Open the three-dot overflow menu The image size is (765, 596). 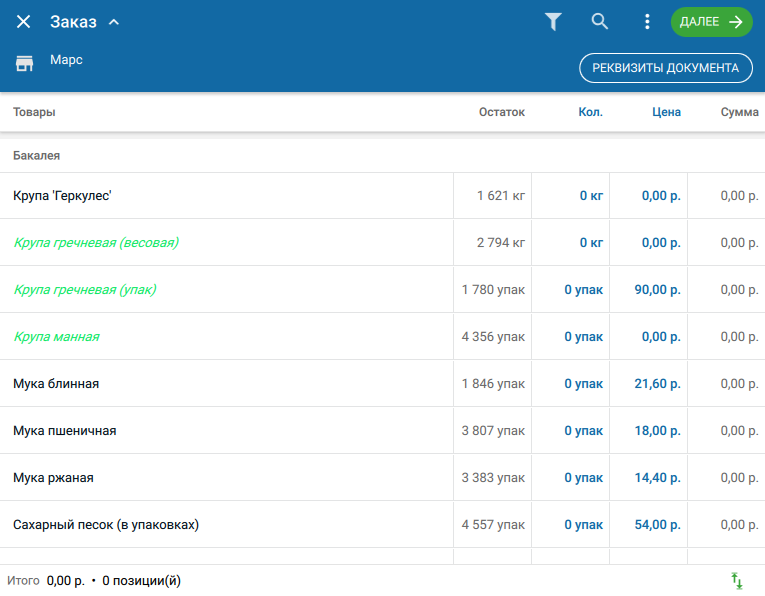click(647, 21)
